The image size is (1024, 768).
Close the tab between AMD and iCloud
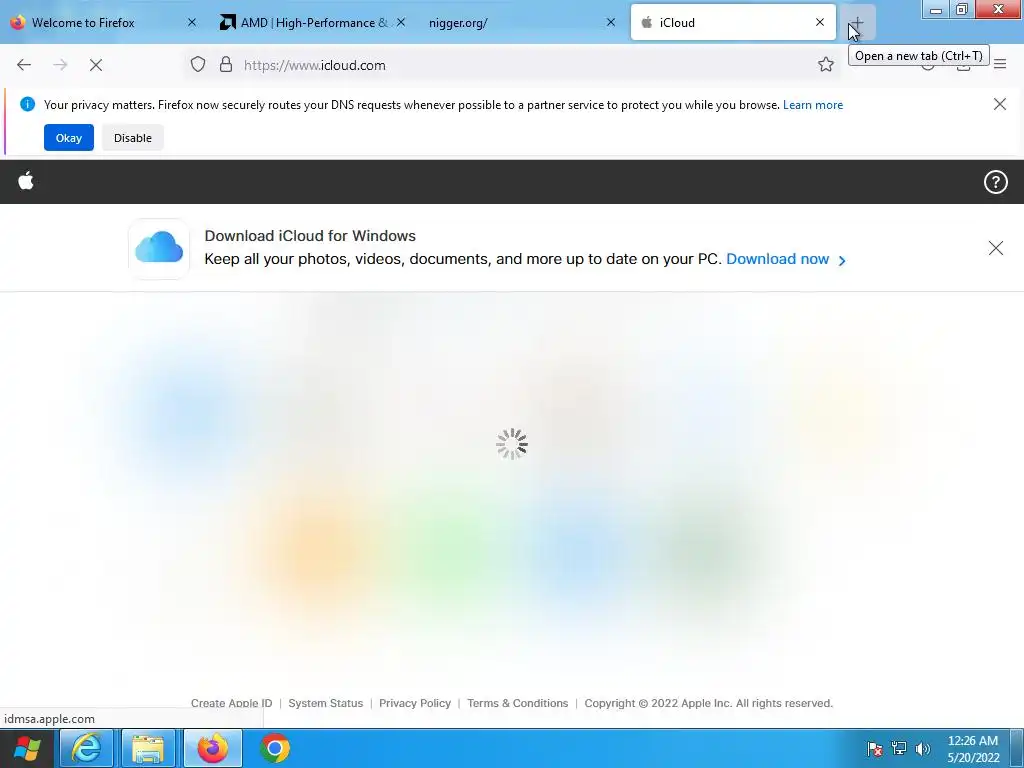coord(611,22)
